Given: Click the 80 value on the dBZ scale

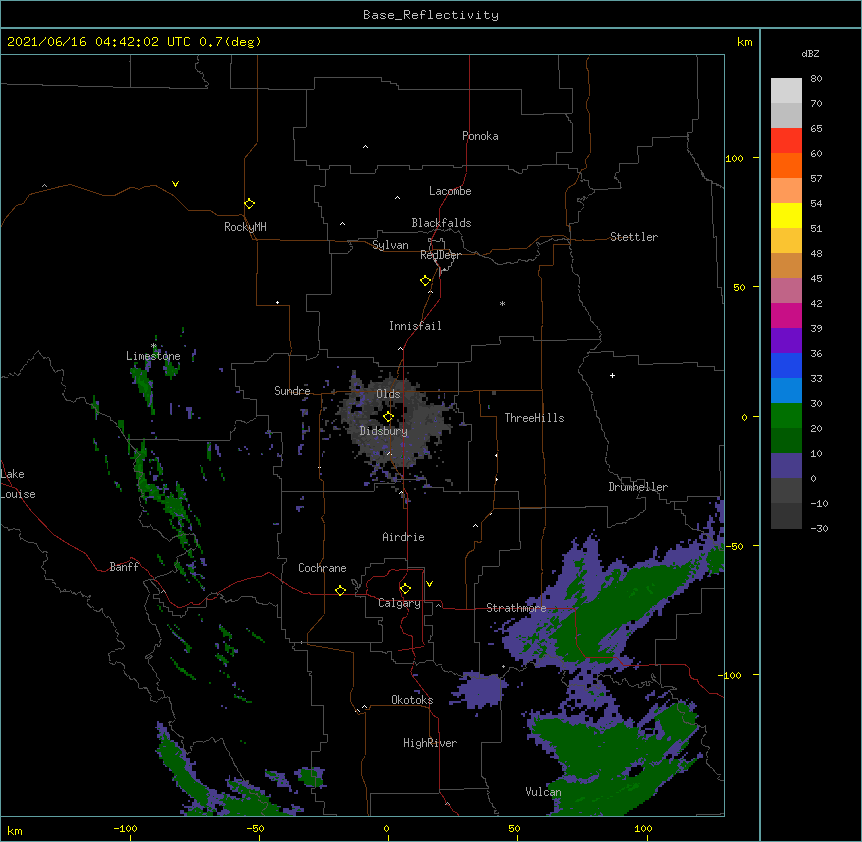Looking at the screenshot, I should [x=816, y=79].
